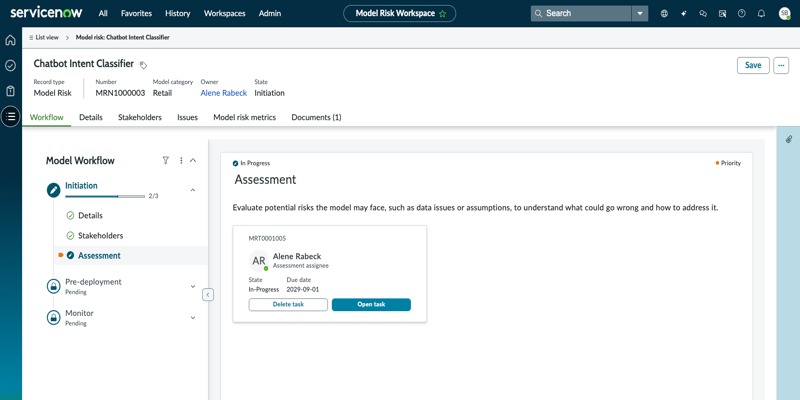The image size is (800, 400).
Task: Open the Favorites menu
Action: coord(136,14)
